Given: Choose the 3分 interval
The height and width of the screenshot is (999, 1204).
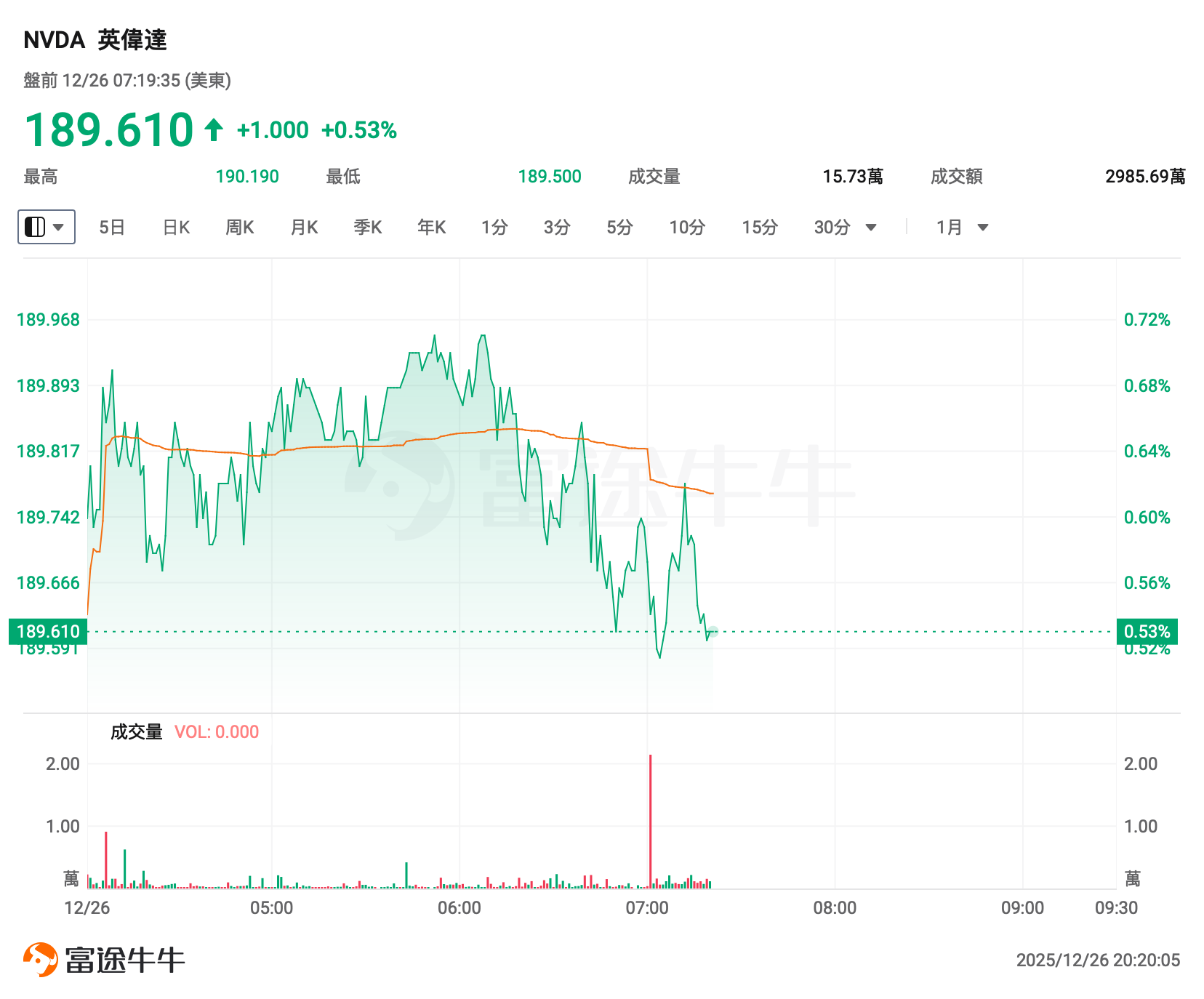Looking at the screenshot, I should 557,228.
